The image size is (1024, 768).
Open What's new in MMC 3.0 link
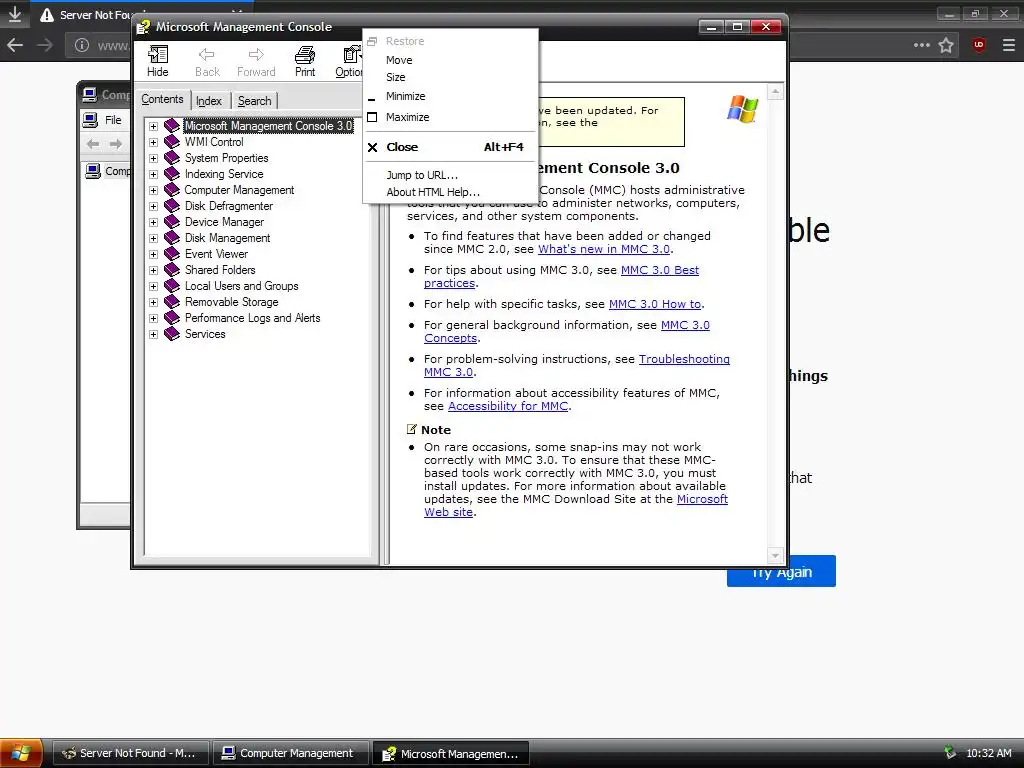[x=603, y=249]
